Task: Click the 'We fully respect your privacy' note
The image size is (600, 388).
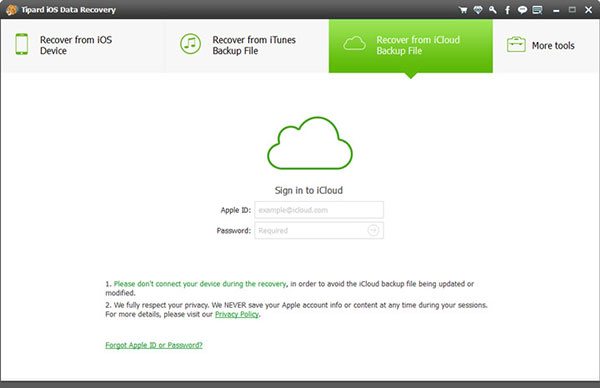Action: point(297,310)
